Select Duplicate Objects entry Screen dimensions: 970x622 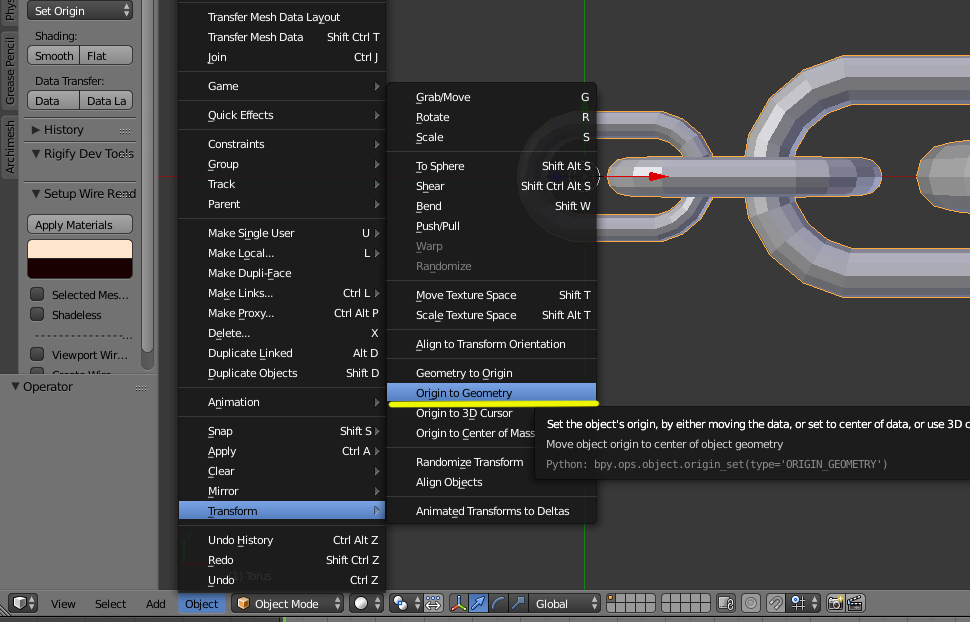(281, 373)
